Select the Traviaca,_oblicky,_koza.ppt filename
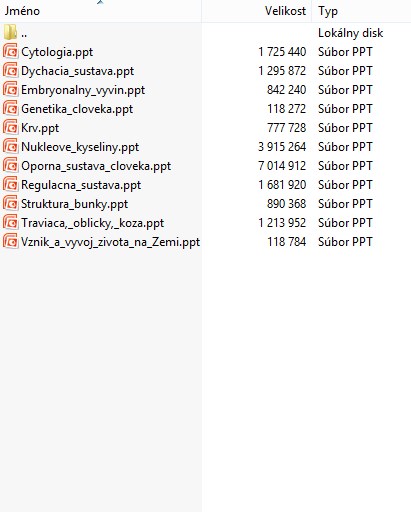The height and width of the screenshot is (512, 411). (x=92, y=223)
